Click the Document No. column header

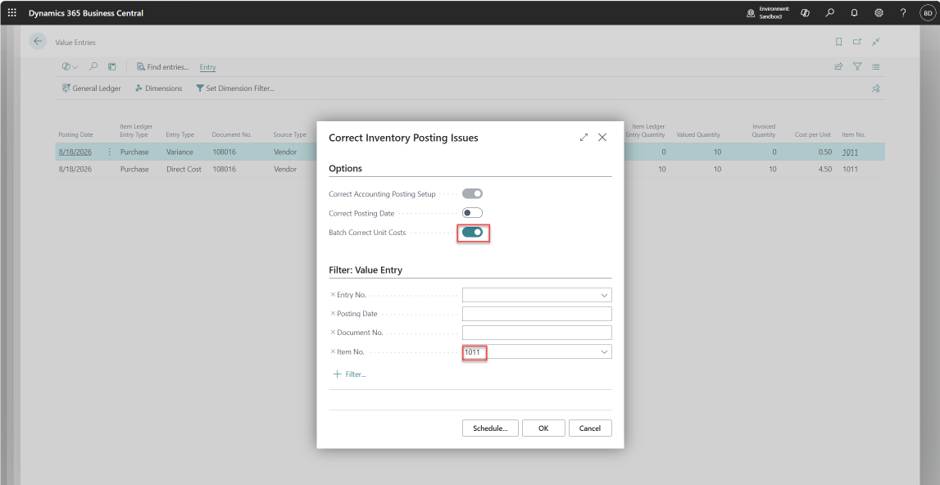231,135
